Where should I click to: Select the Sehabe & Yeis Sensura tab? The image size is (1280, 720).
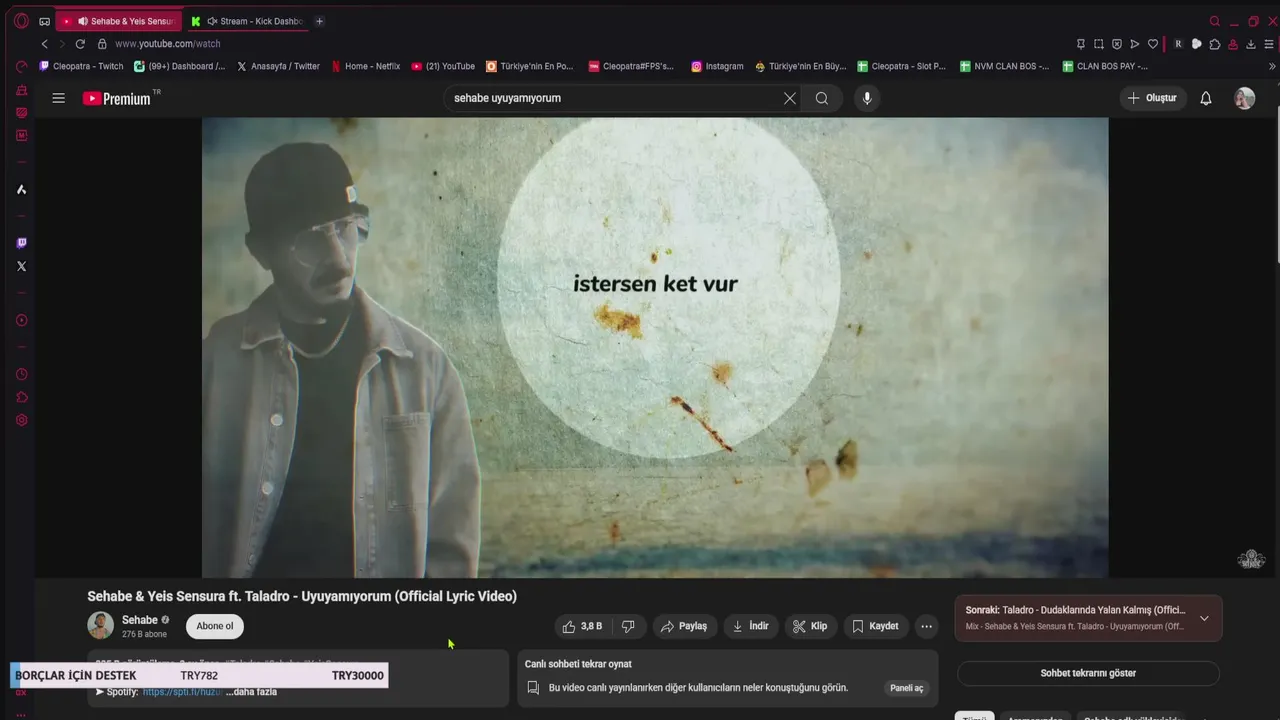pyautogui.click(x=118, y=21)
